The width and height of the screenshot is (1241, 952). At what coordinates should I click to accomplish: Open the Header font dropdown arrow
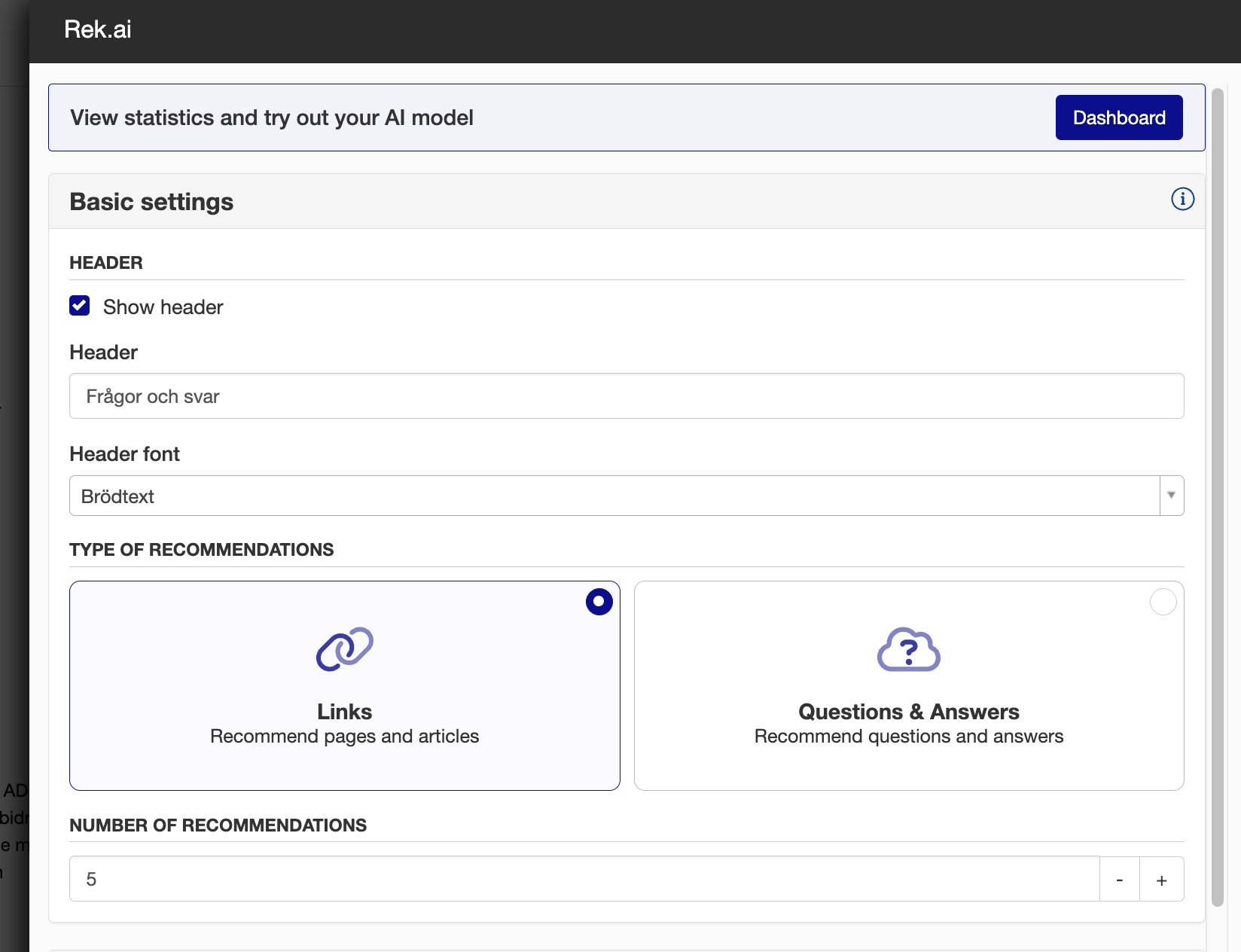tap(1171, 496)
